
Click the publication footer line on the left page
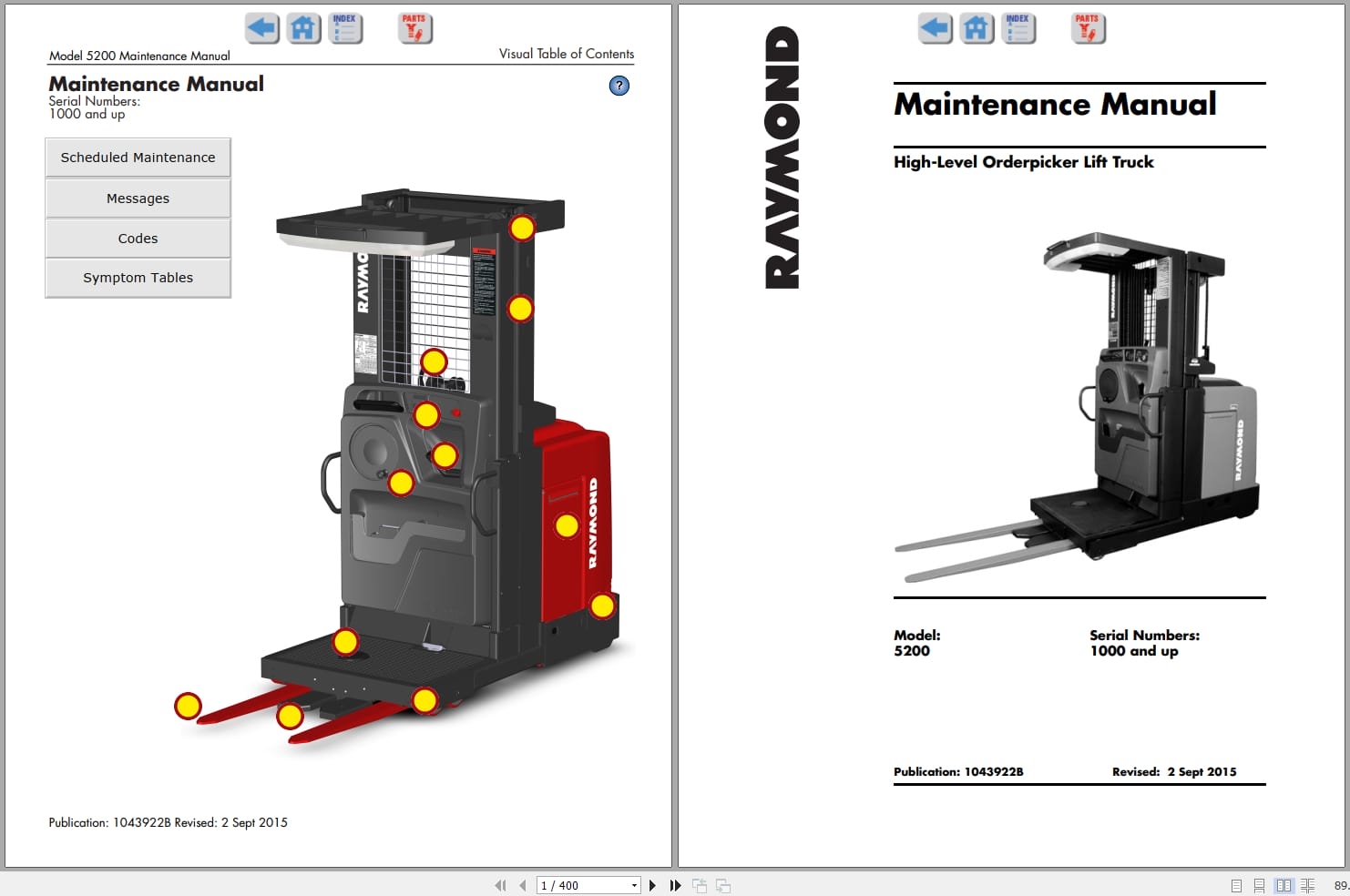pos(168,822)
